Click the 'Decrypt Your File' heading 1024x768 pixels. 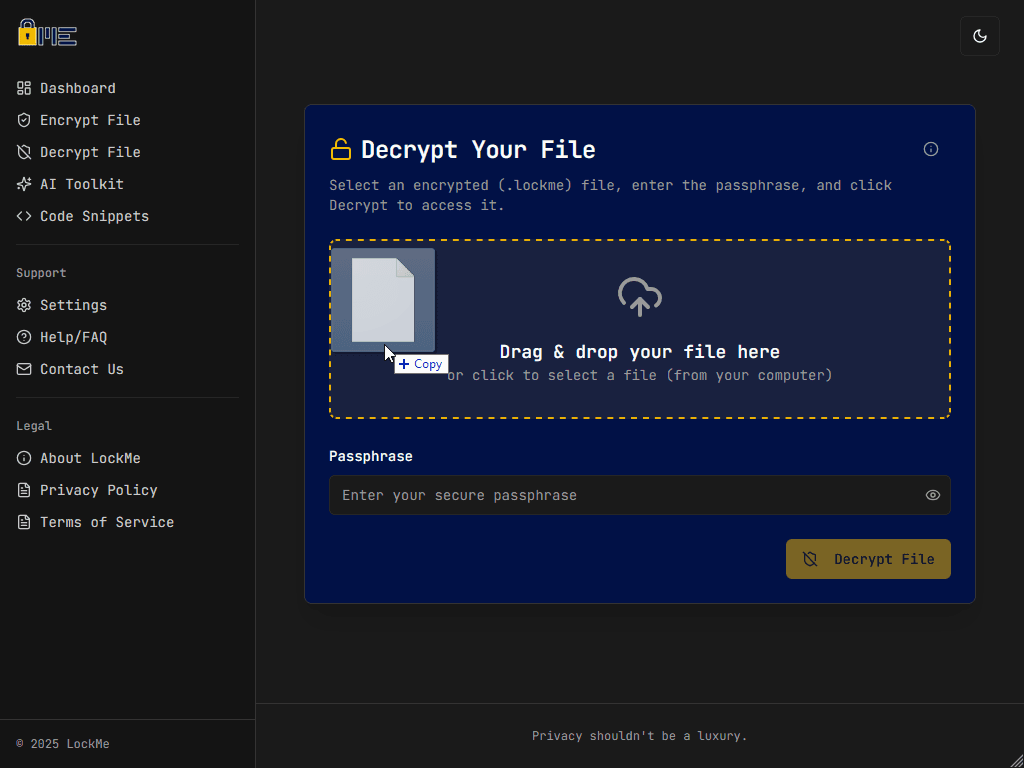click(478, 150)
